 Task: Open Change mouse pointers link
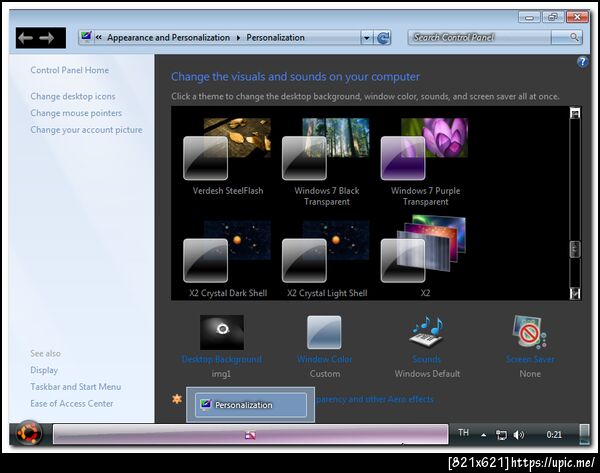[76, 113]
